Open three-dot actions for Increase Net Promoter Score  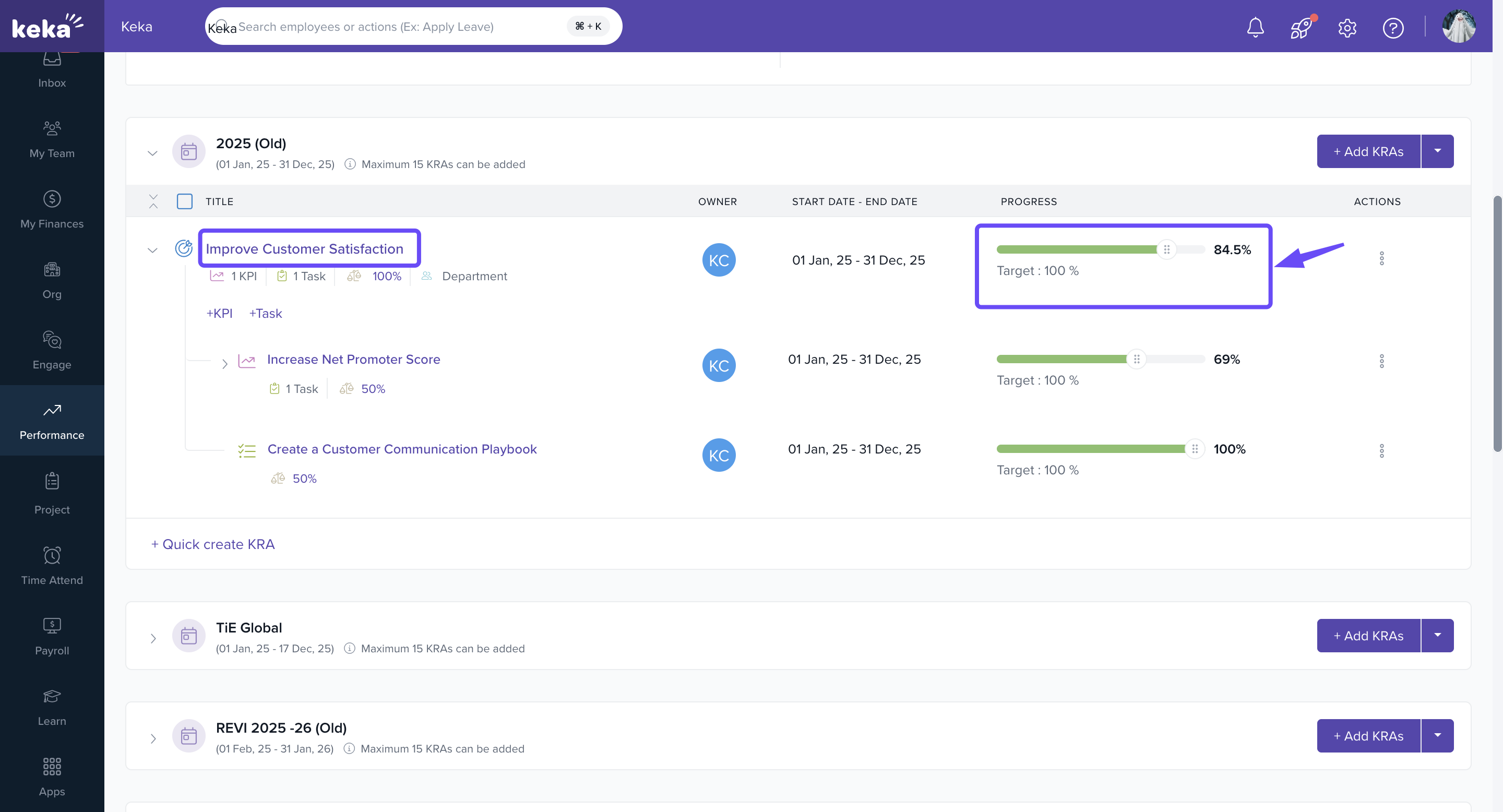1381,361
